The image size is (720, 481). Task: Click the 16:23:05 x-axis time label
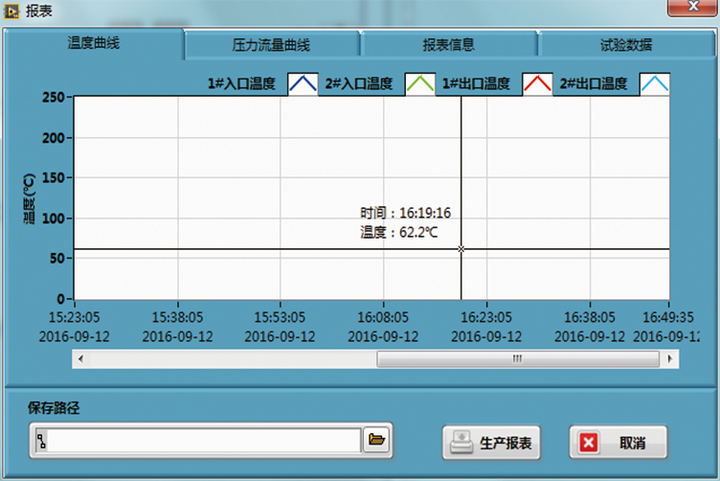486,317
